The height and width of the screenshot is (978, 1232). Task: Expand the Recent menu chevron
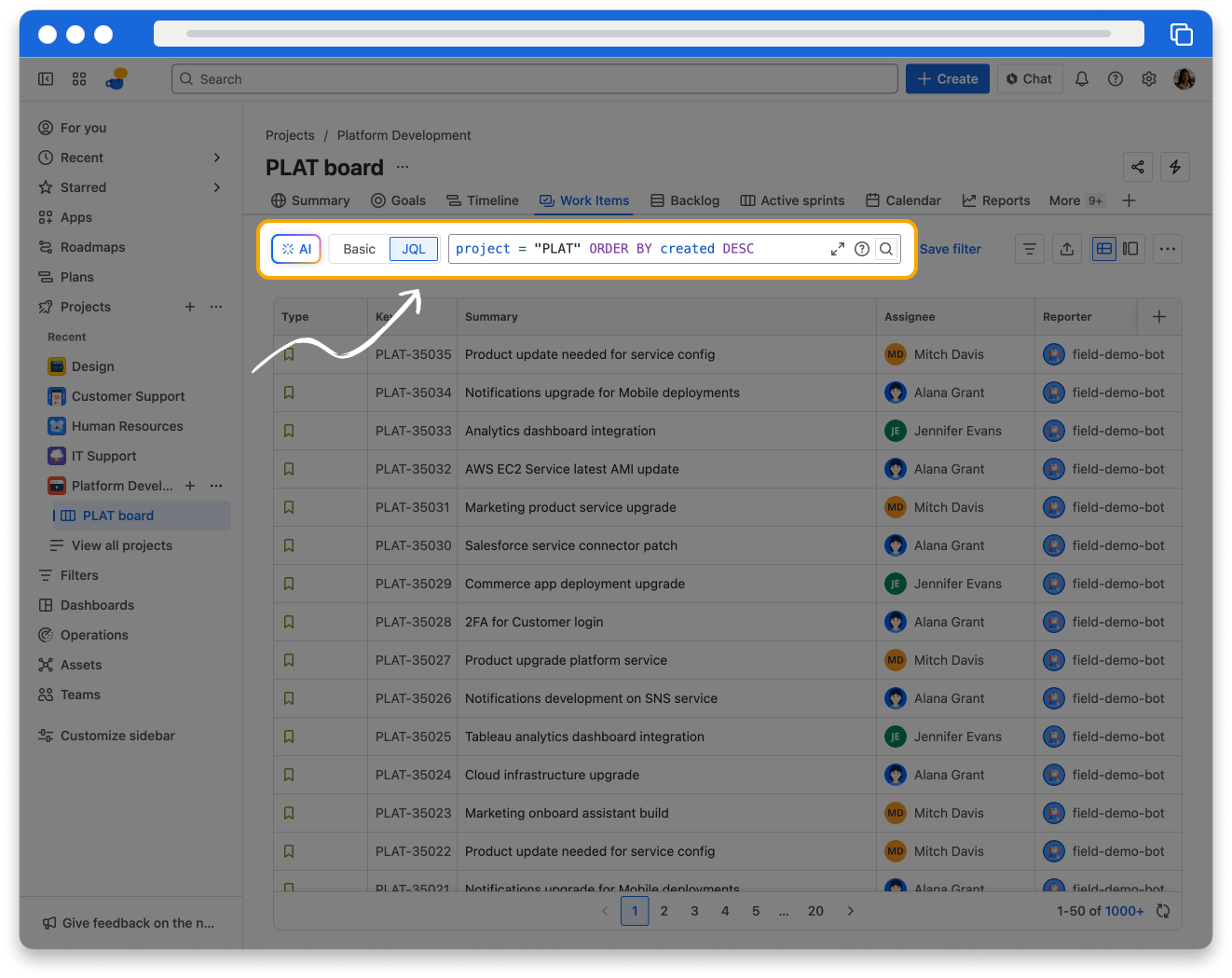click(217, 158)
